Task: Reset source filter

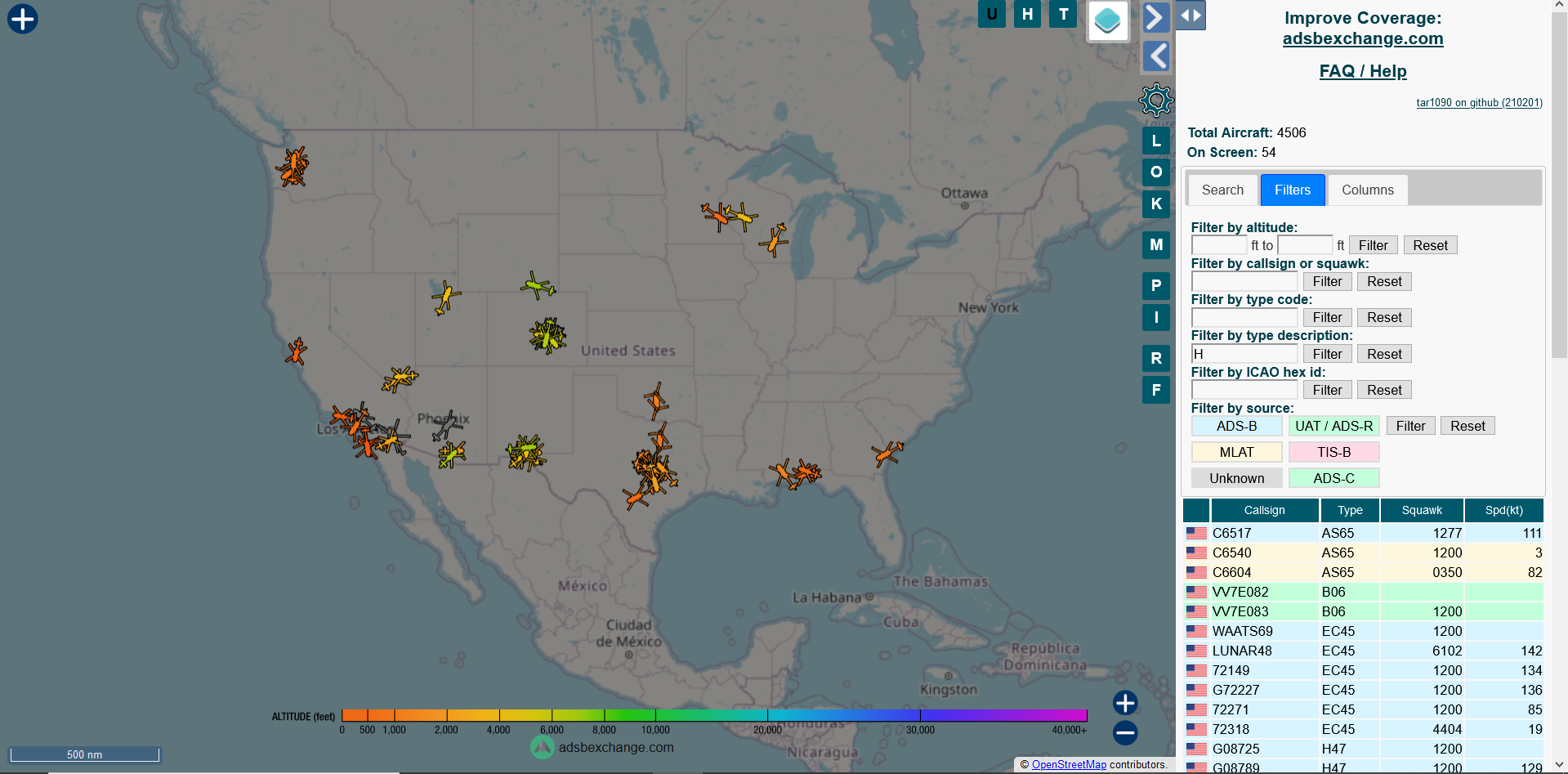Action: 1467,426
